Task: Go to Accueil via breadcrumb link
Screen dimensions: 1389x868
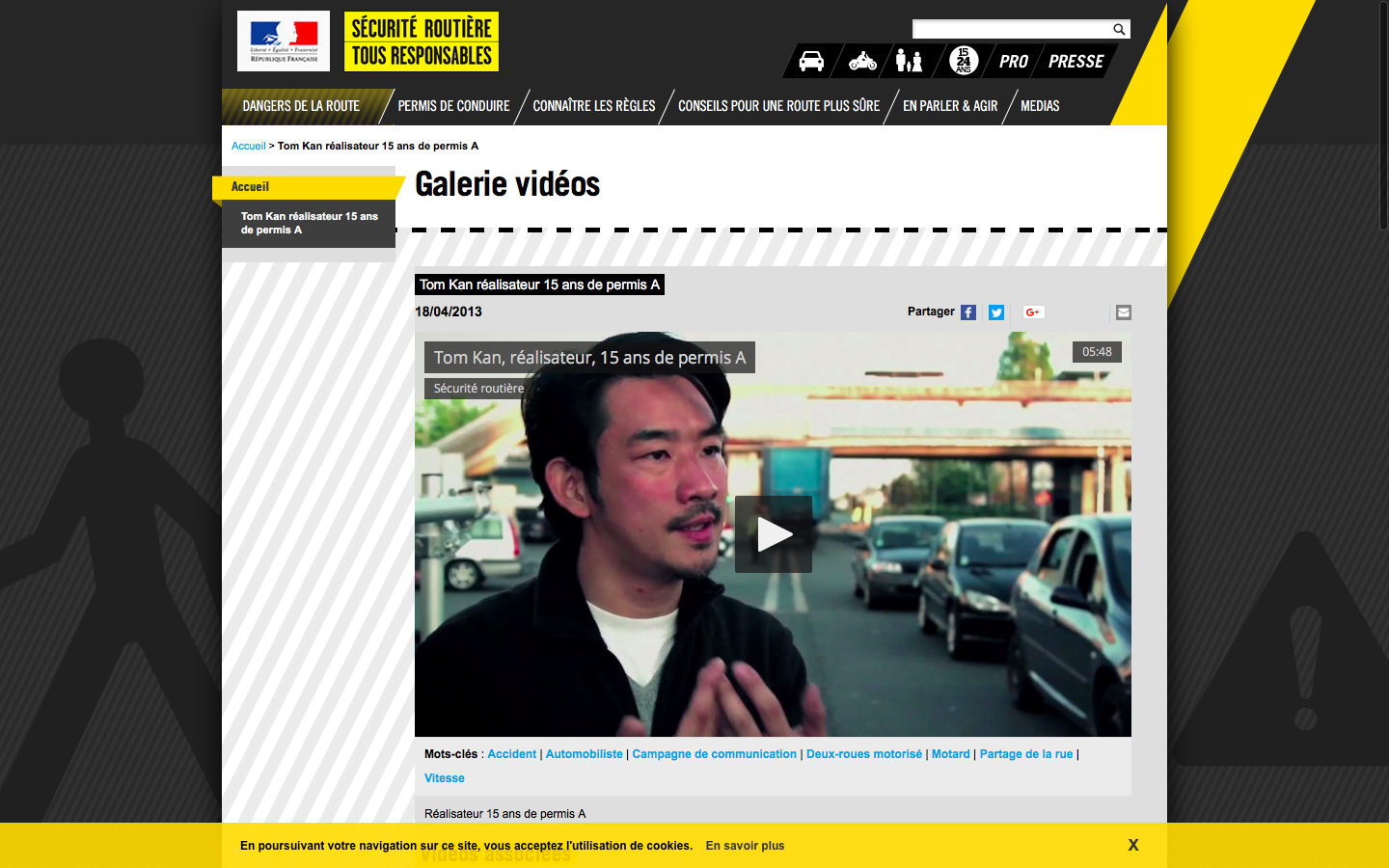Action: click(248, 146)
